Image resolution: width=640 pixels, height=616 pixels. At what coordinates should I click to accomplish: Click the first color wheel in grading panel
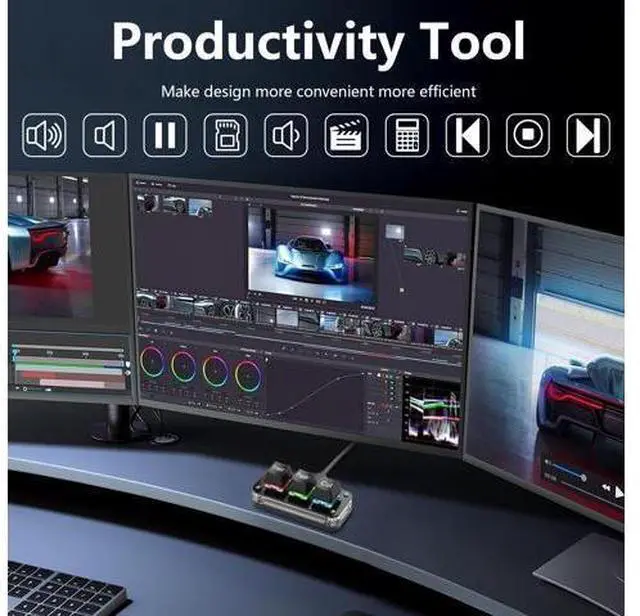coord(152,362)
